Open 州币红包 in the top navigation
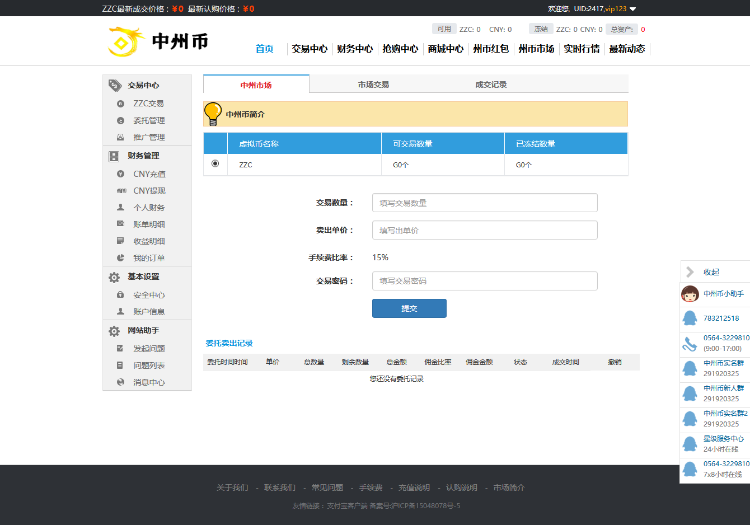 [491, 49]
